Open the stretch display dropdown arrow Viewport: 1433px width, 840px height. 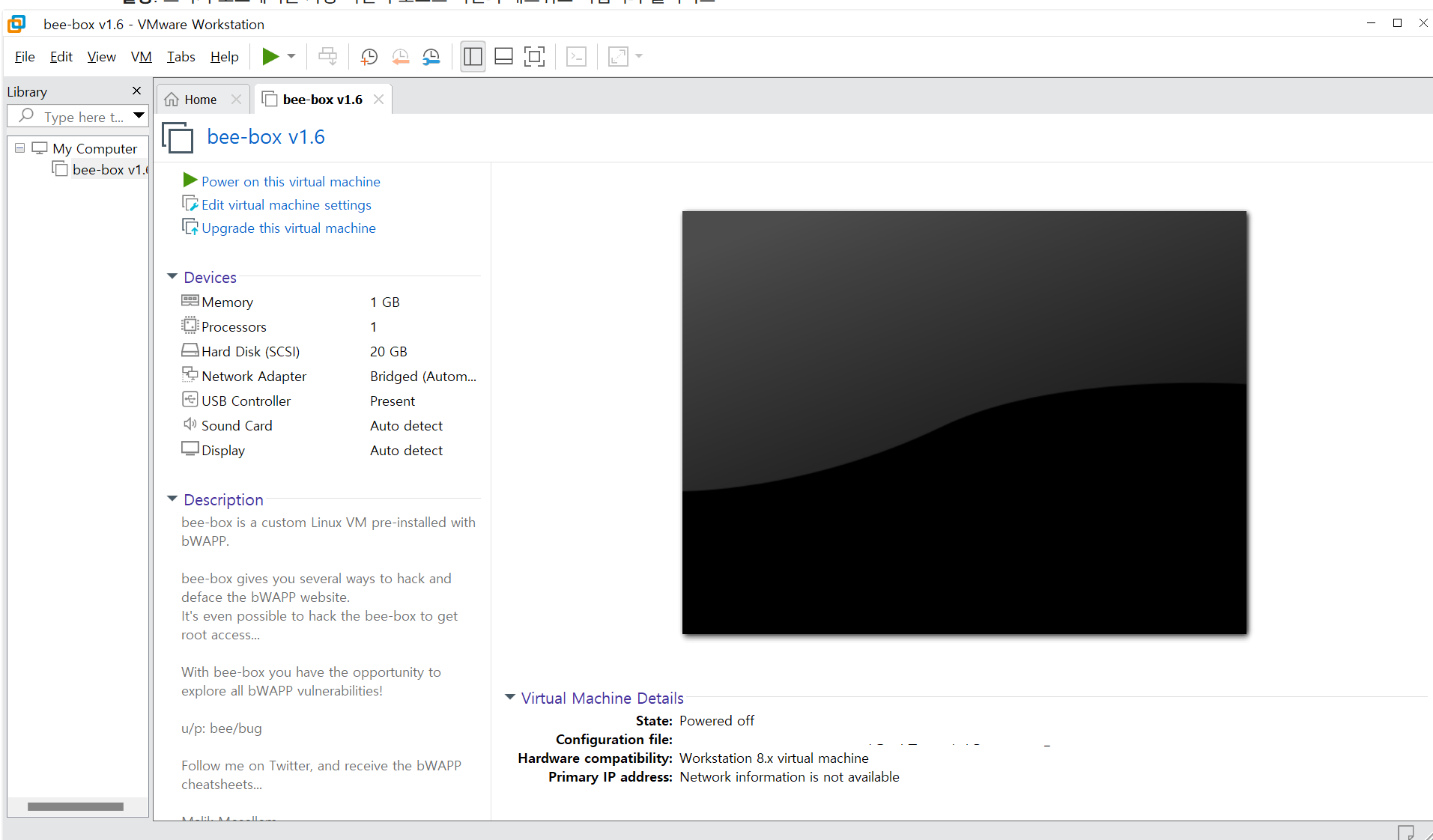[x=639, y=56]
